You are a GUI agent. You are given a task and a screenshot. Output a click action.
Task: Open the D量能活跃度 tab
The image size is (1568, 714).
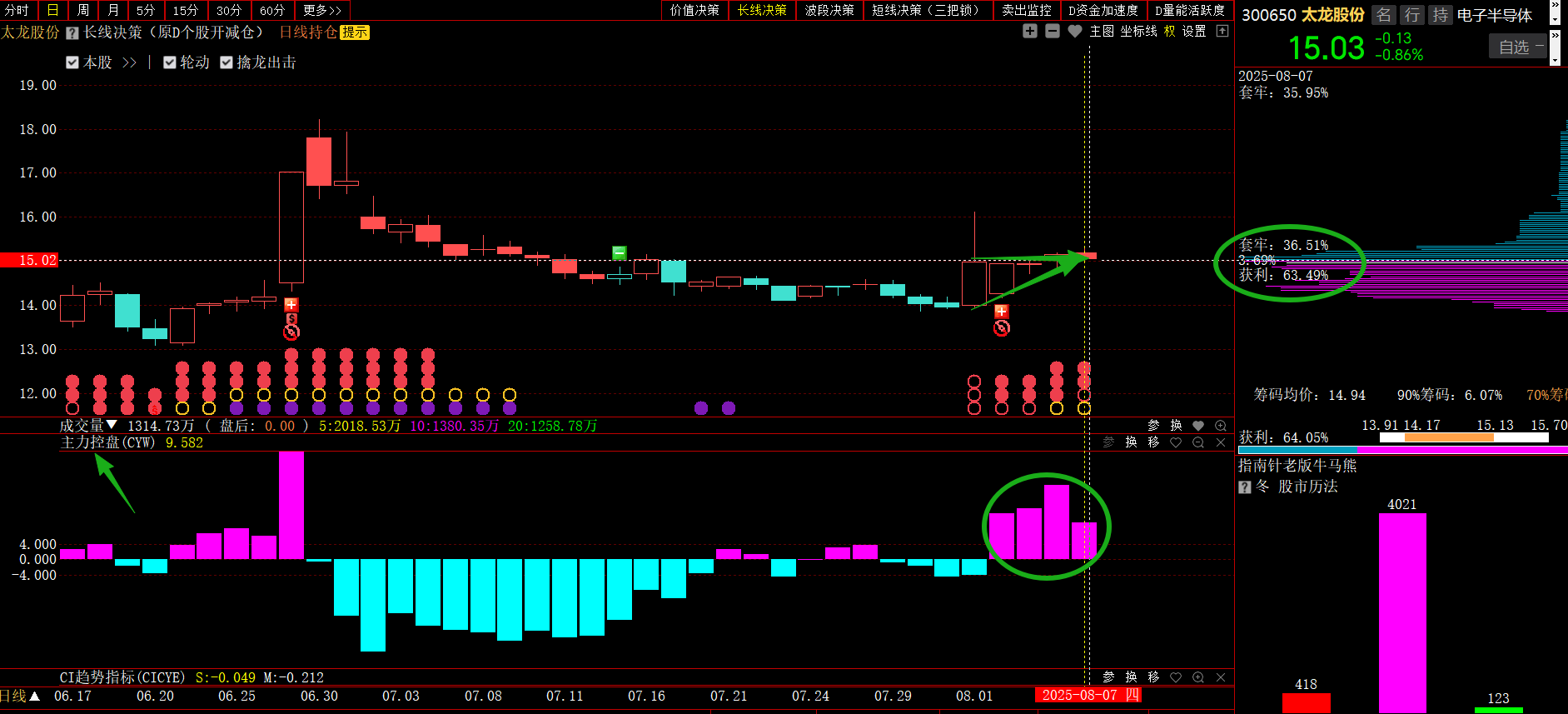1190,10
